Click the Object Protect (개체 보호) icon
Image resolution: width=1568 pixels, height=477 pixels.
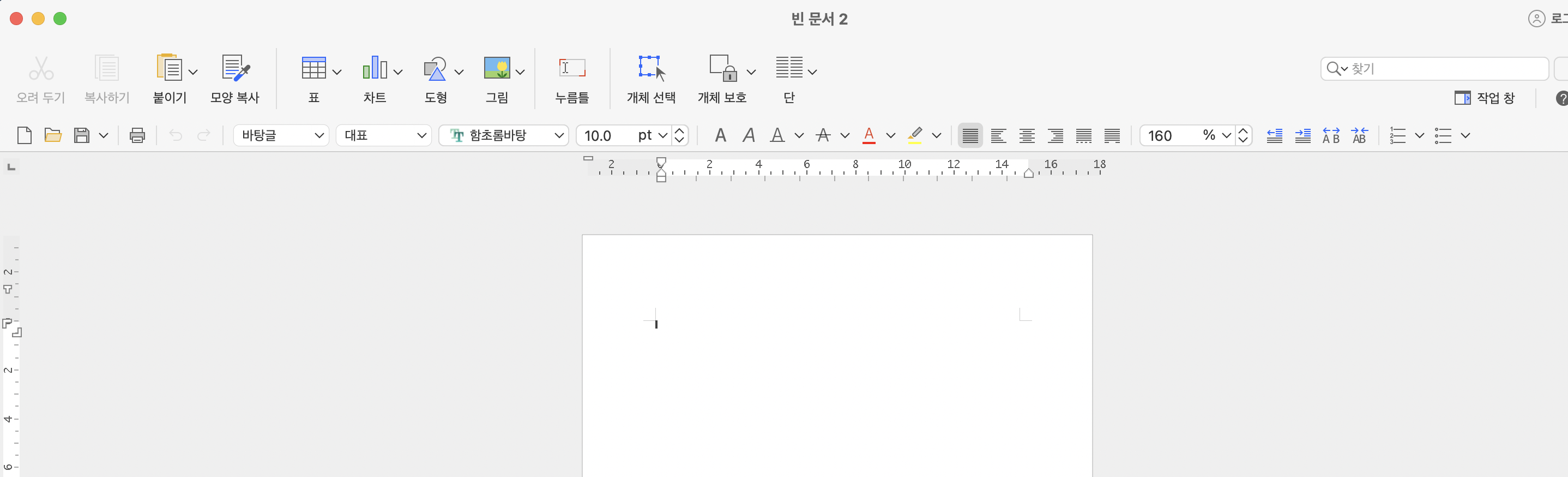click(x=723, y=68)
